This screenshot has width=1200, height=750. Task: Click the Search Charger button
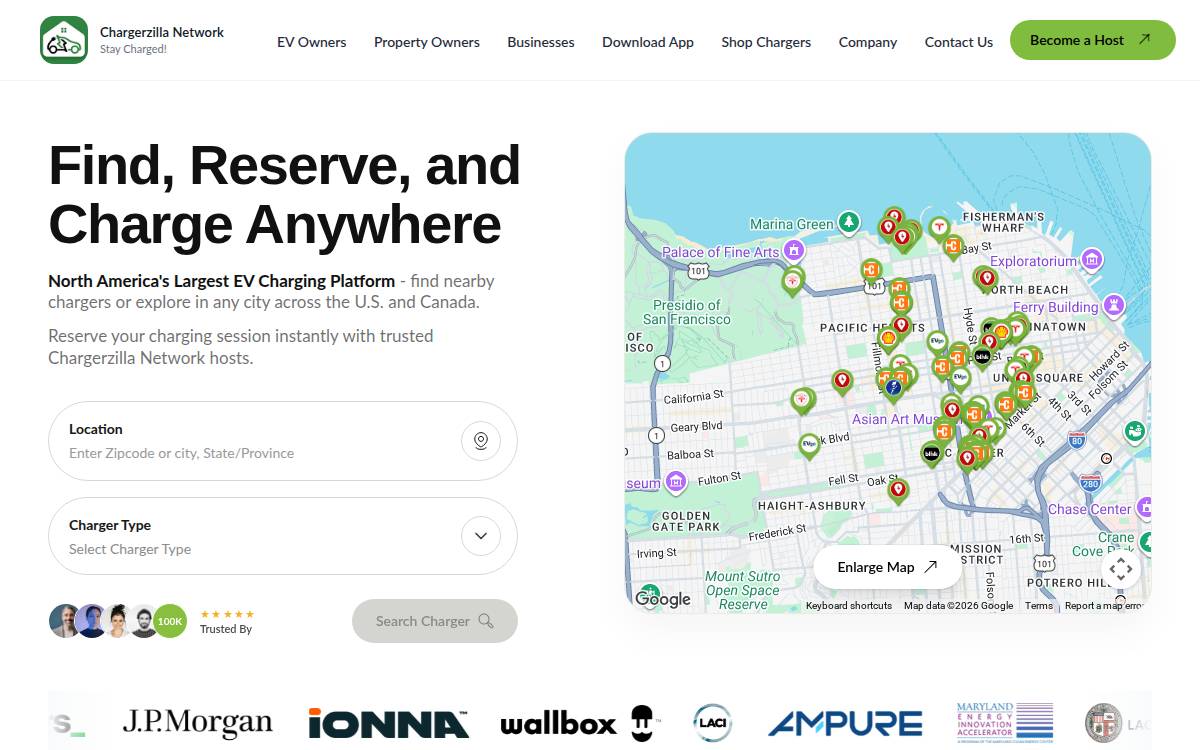[435, 621]
